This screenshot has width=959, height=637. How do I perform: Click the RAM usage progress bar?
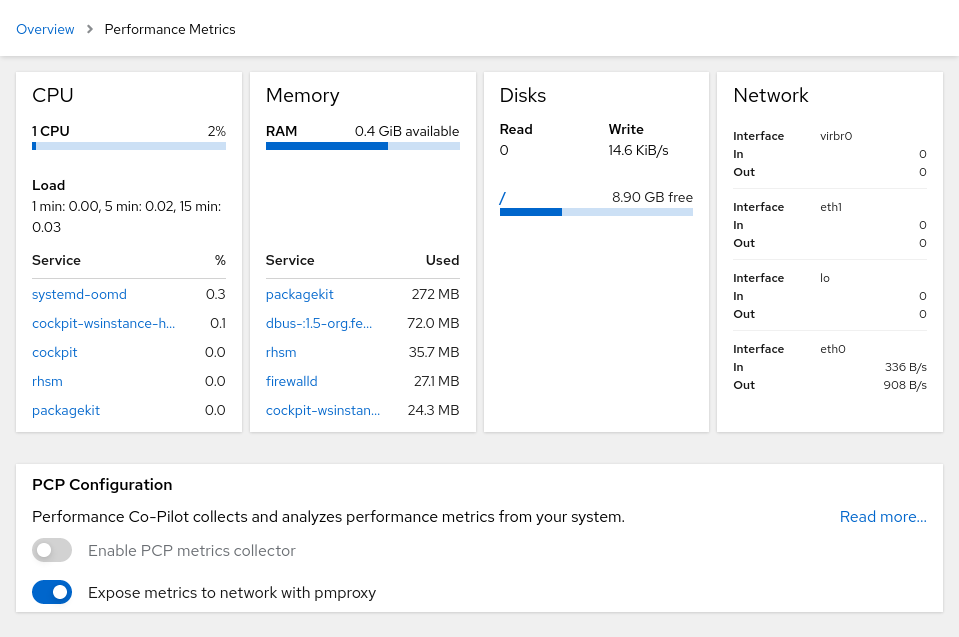[362, 146]
